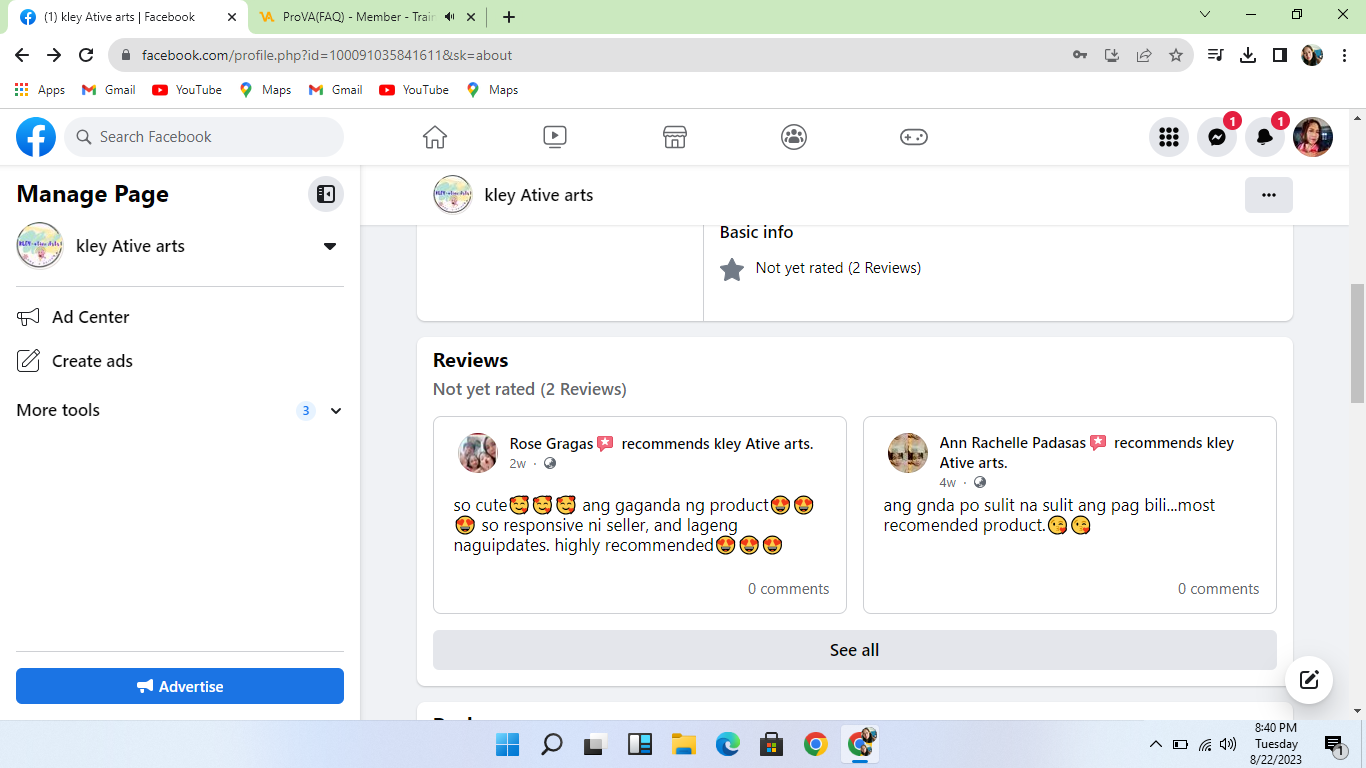Viewport: 1366px width, 768px height.
Task: Show hidden system tray icons
Action: [x=1156, y=744]
